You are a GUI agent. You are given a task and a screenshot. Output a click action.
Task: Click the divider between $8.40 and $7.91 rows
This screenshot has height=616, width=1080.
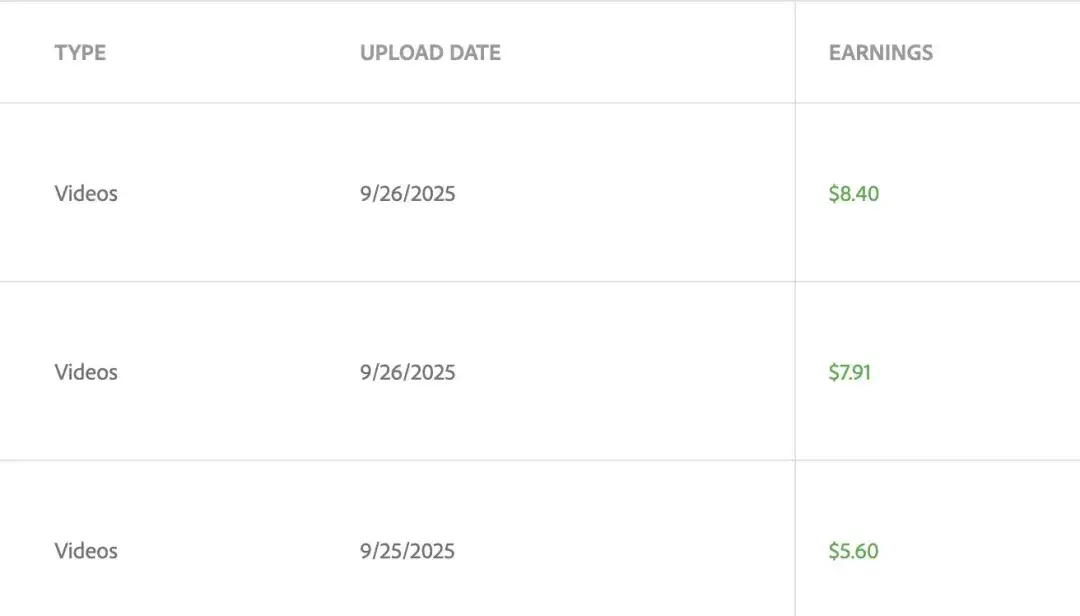click(x=400, y=281)
